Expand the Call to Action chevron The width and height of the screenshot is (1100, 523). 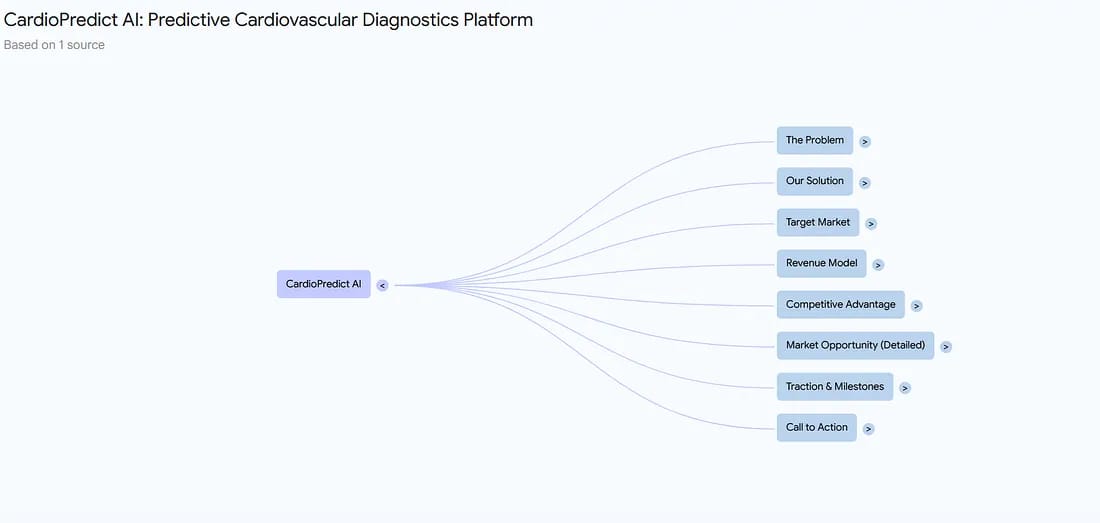[x=869, y=429]
